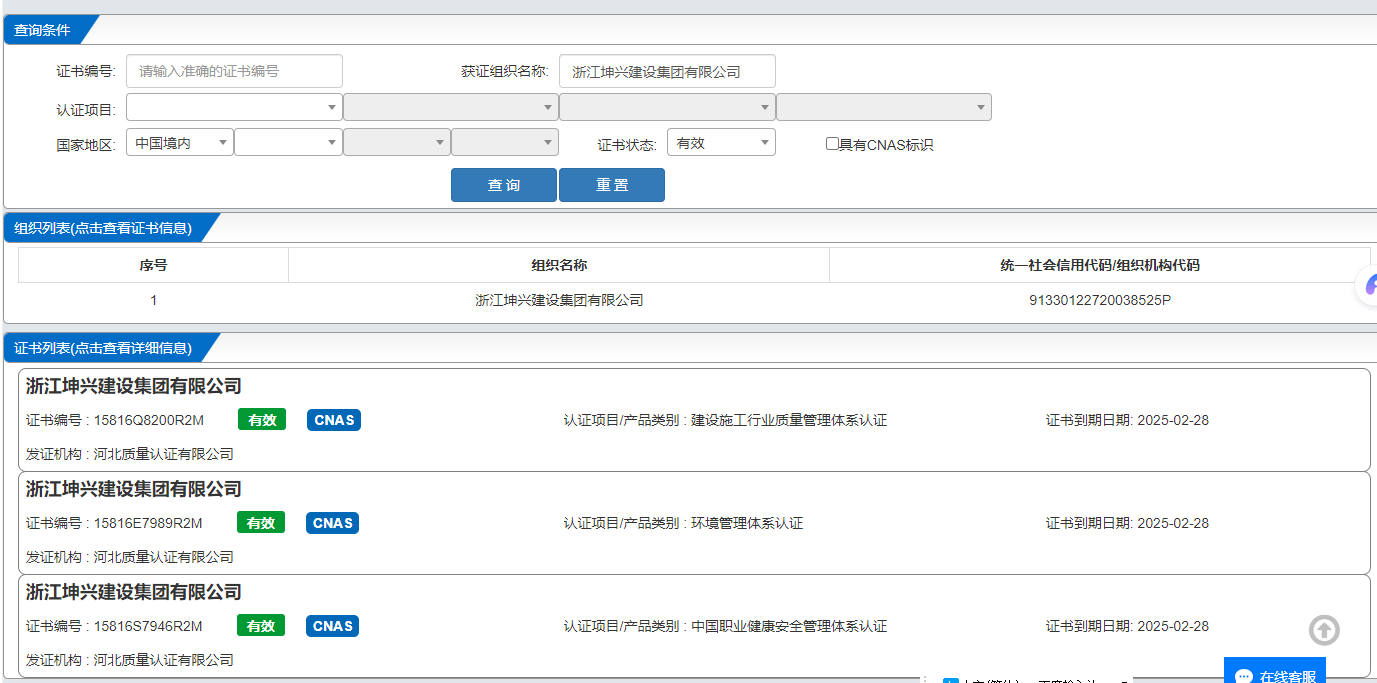Open the 在线客服 chat widget
Image resolution: width=1377 pixels, height=683 pixels.
1275,671
